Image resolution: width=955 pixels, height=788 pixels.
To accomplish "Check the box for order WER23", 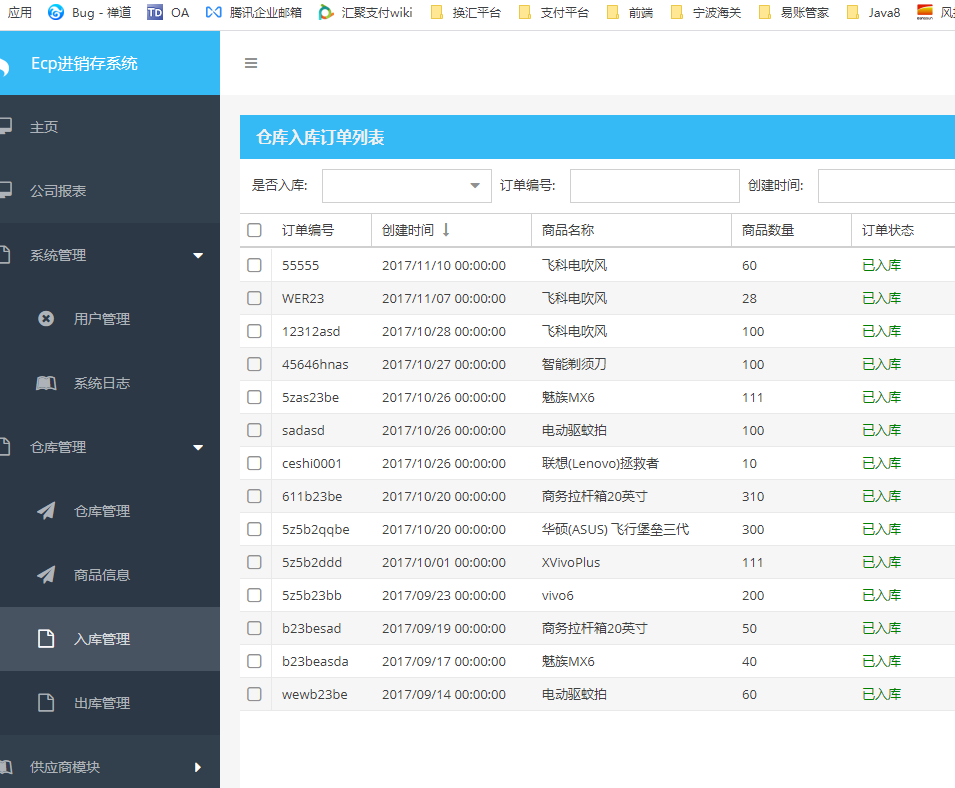I will 254,298.
